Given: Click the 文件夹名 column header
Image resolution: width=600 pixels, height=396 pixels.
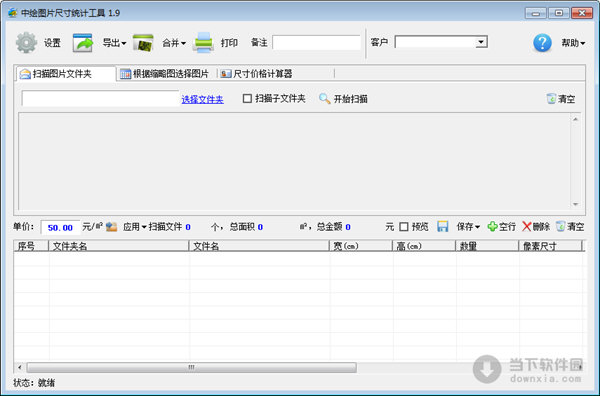Looking at the screenshot, I should 119,246.
